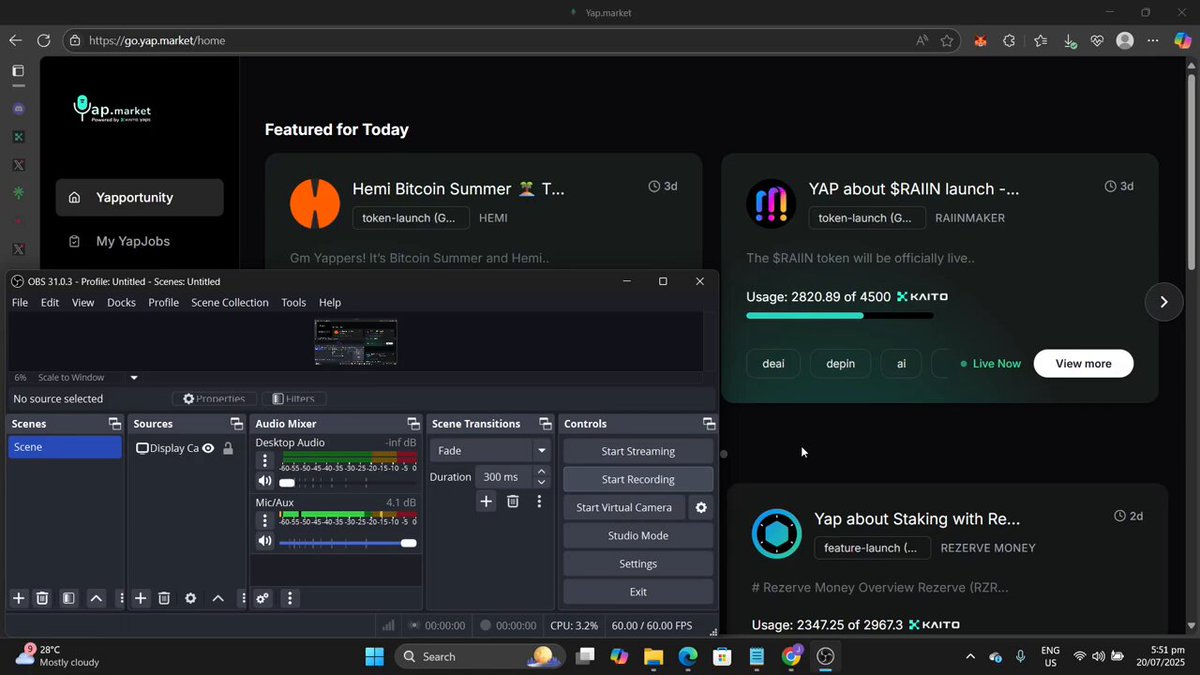Add a new scene with the plus icon

point(18,598)
